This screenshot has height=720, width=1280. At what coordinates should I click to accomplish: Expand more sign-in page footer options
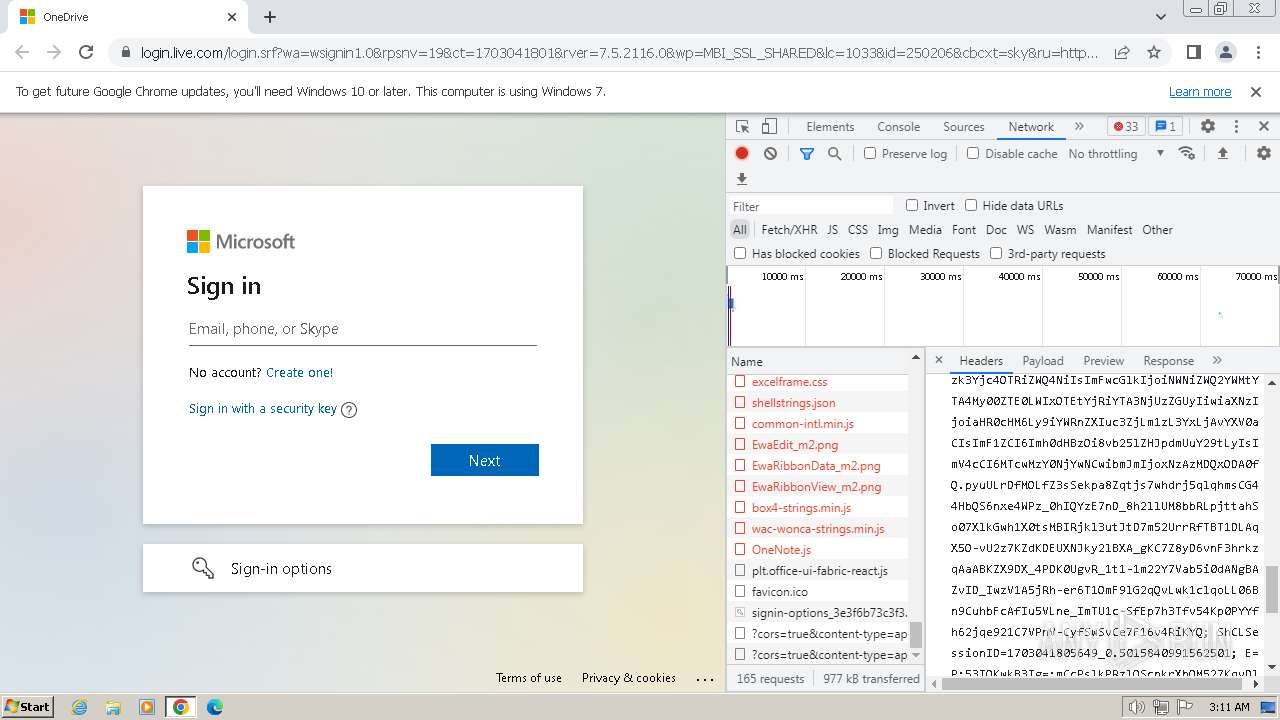pos(706,679)
